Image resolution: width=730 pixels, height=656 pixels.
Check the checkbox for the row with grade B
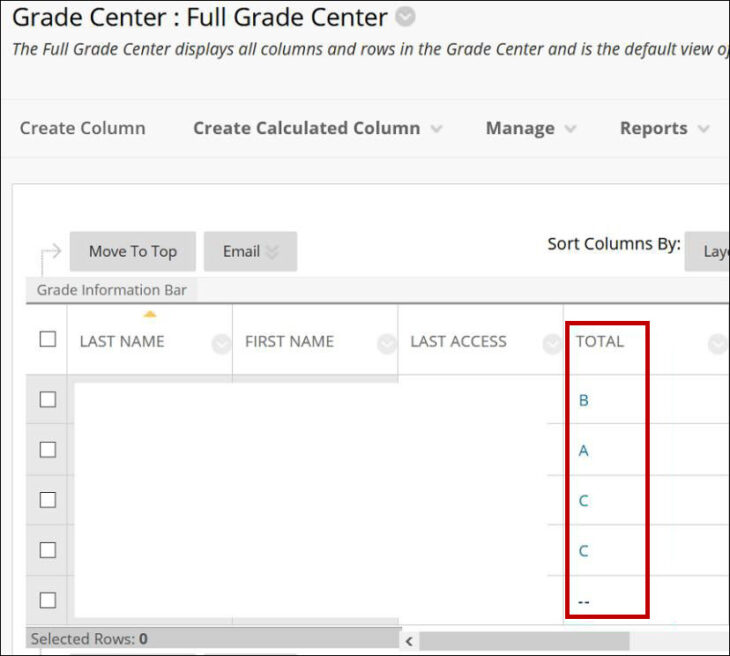pos(47,399)
